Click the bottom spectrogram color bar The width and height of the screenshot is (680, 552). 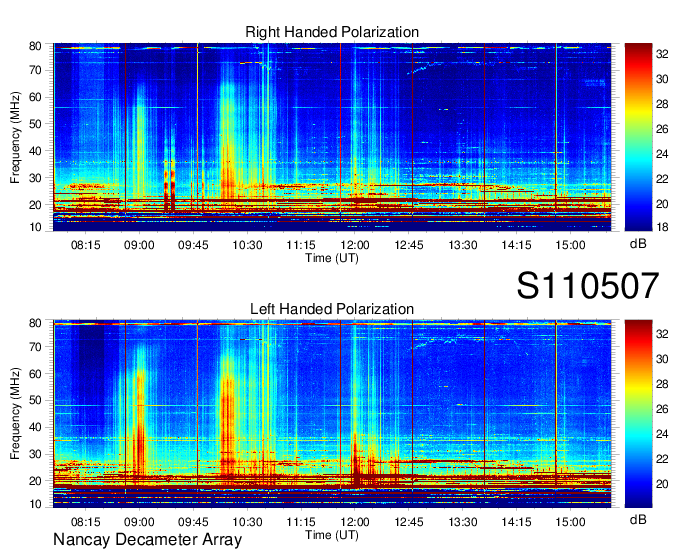pyautogui.click(x=638, y=414)
